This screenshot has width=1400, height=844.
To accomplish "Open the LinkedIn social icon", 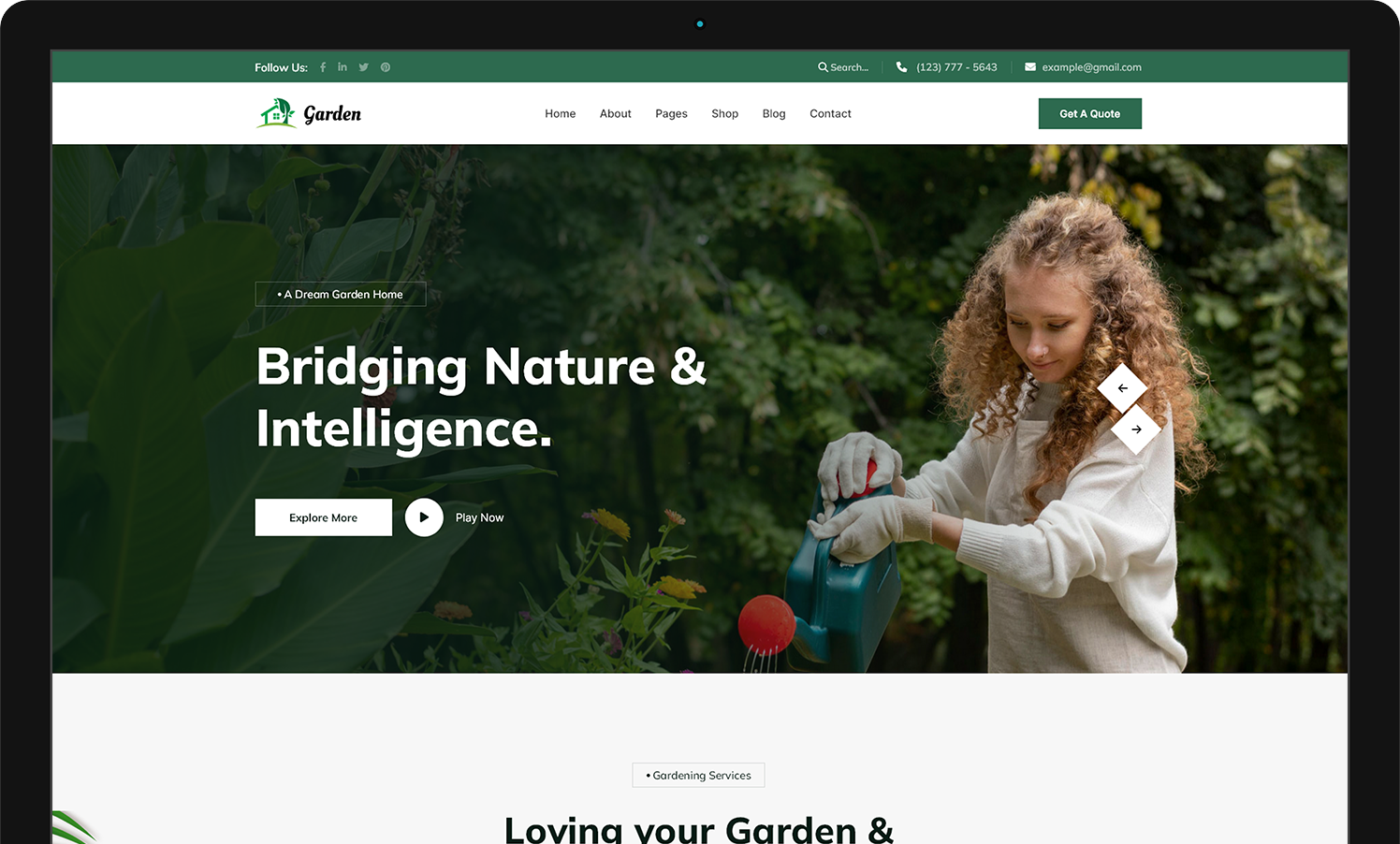I will point(343,67).
